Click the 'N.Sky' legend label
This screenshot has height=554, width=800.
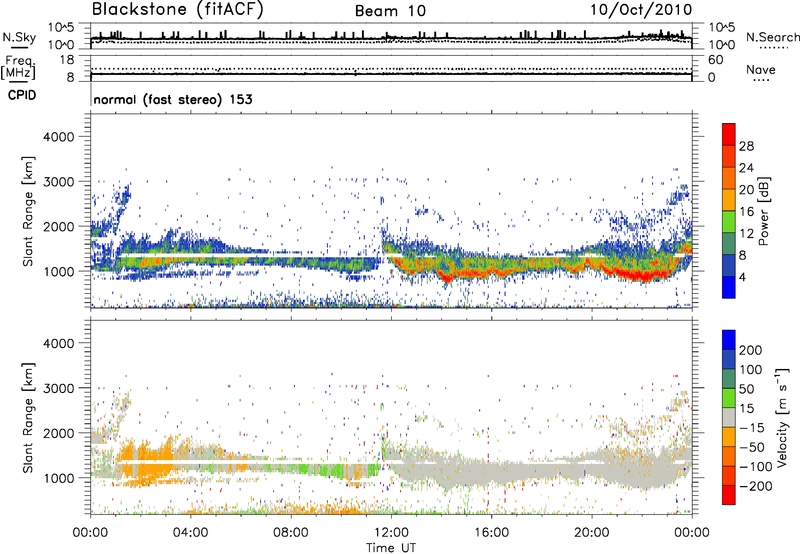pos(19,38)
